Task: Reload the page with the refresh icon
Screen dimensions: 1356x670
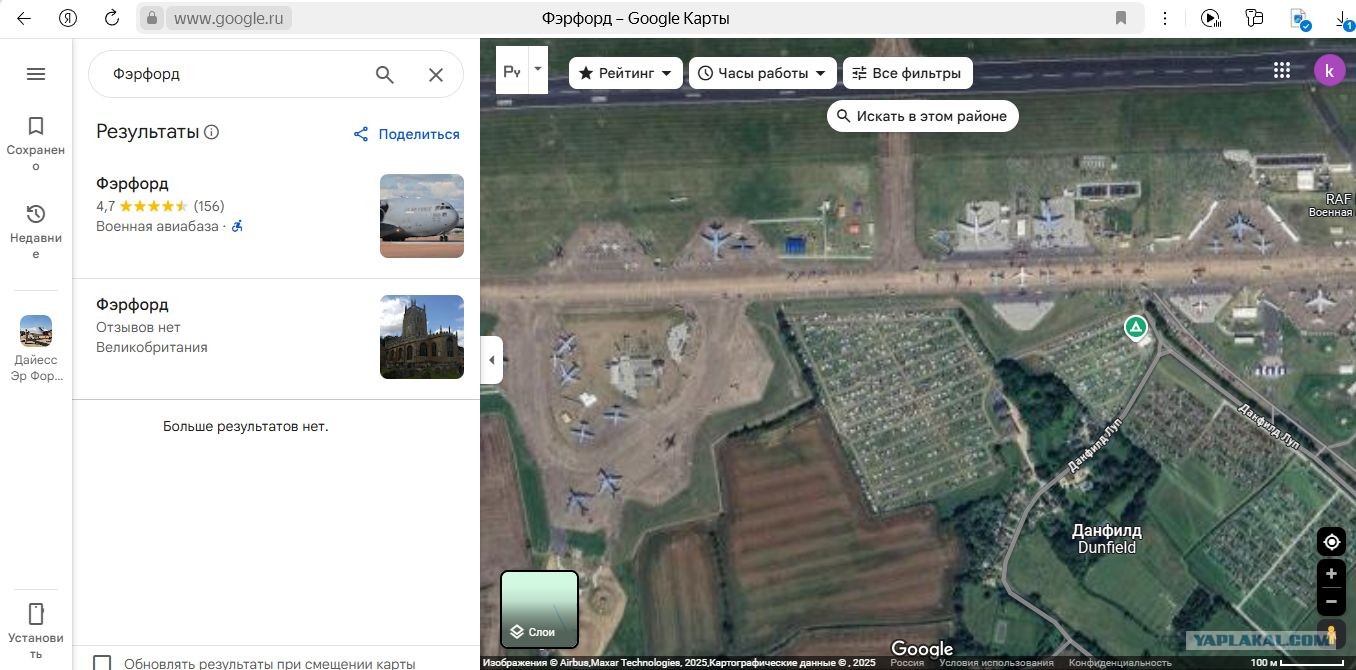Action: (112, 18)
